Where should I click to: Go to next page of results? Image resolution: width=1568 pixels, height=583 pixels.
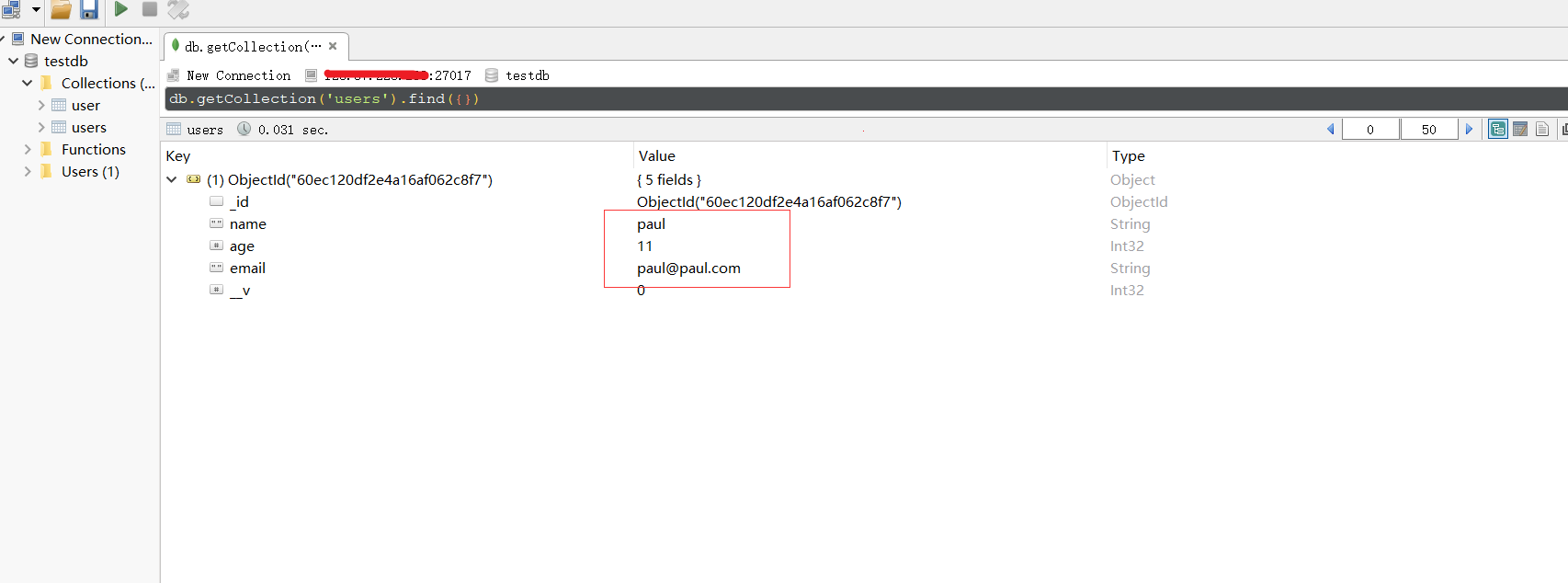pyautogui.click(x=1469, y=129)
